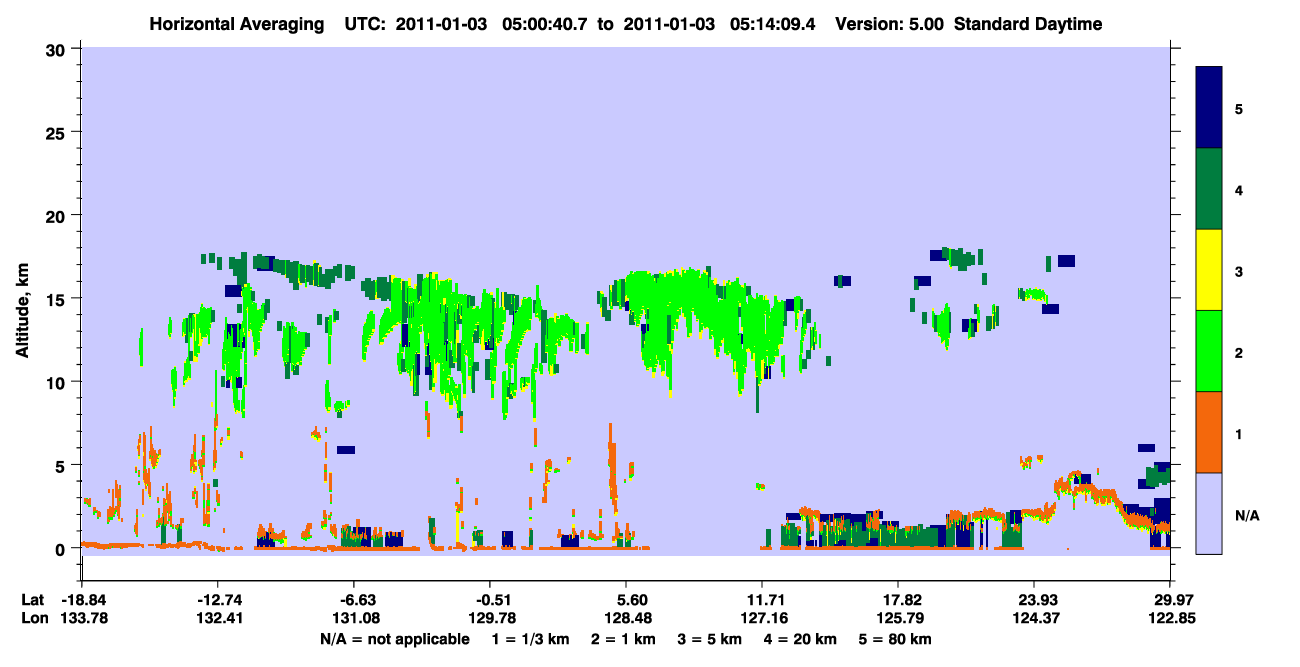This screenshot has height=667, width=1300.
Task: Click the colorbar label 5
Action: (x=1238, y=110)
